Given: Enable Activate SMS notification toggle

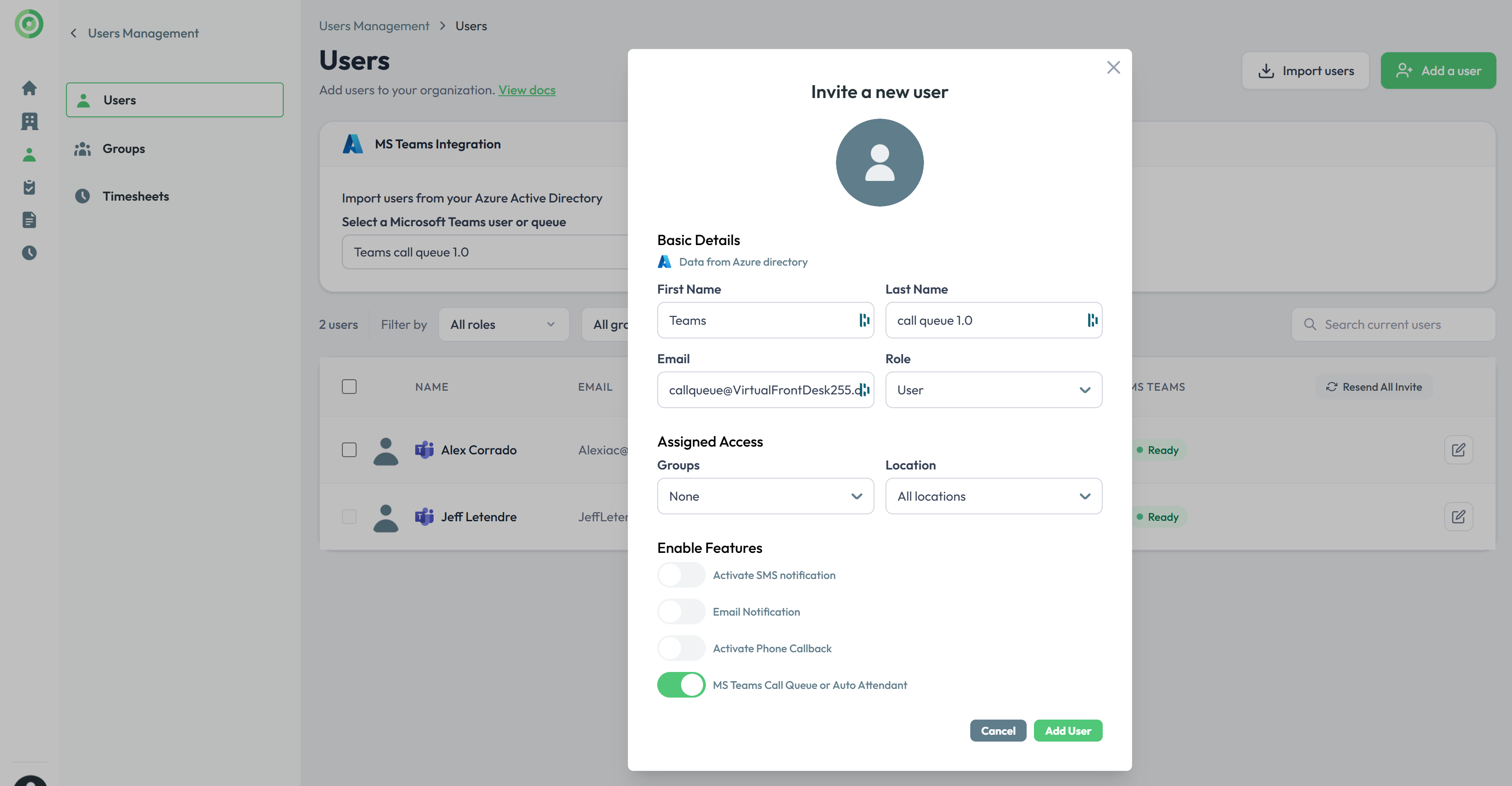Looking at the screenshot, I should point(681,575).
